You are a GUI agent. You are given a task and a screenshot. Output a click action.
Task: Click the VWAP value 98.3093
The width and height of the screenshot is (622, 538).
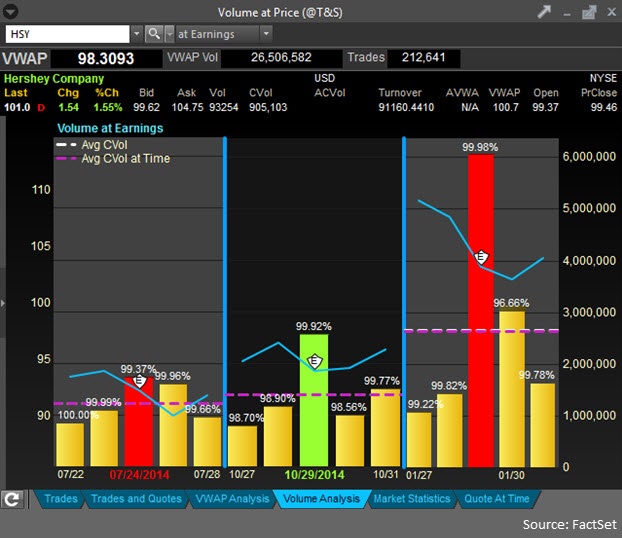click(x=106, y=59)
